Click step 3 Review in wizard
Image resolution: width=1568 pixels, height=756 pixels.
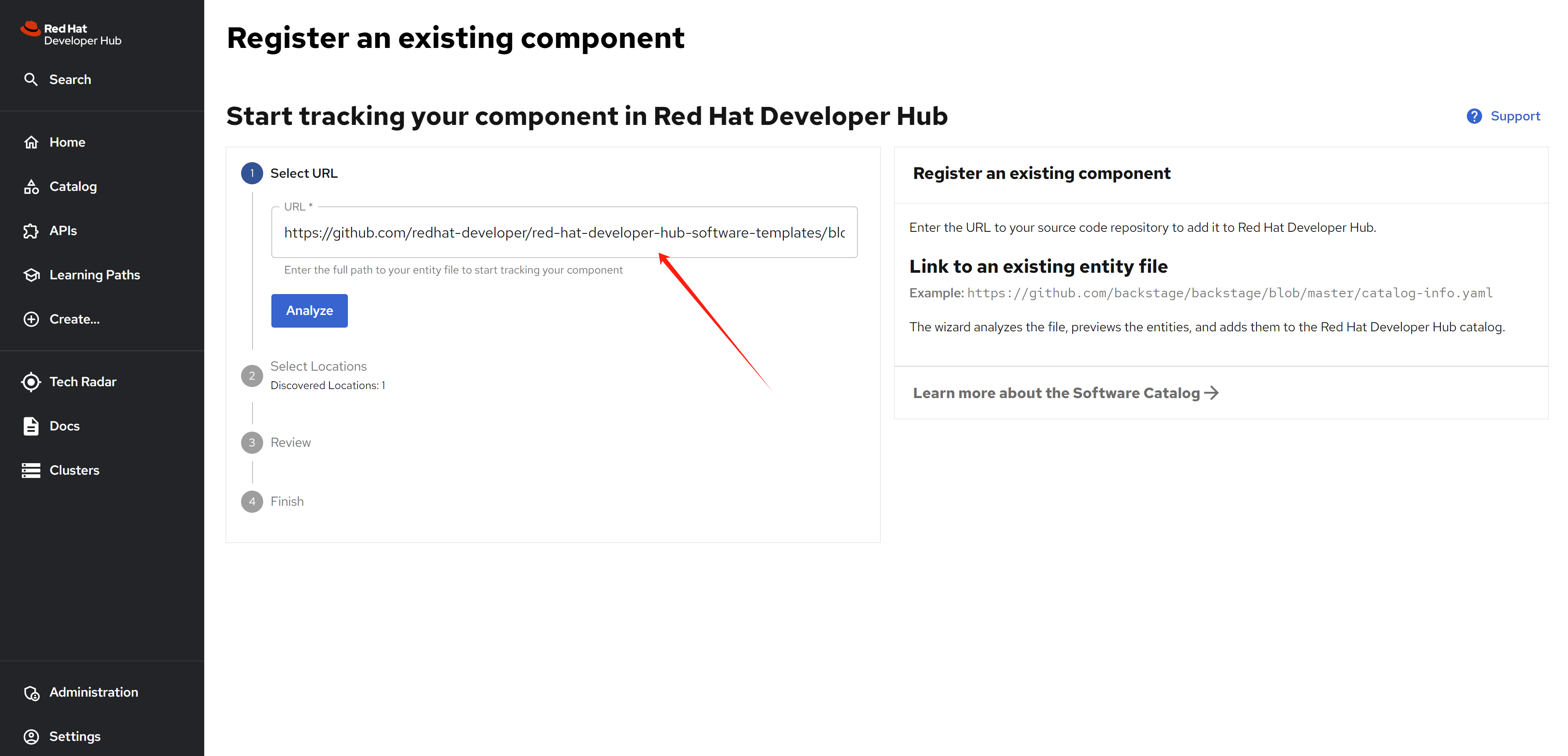coord(290,442)
